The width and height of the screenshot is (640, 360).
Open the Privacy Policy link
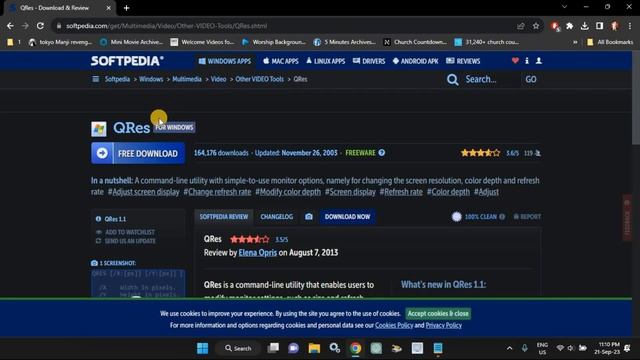(444, 325)
